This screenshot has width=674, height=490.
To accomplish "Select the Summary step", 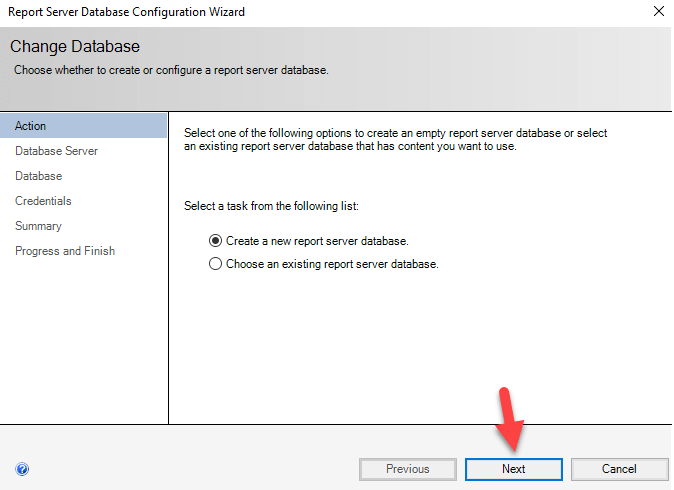I will [38, 226].
